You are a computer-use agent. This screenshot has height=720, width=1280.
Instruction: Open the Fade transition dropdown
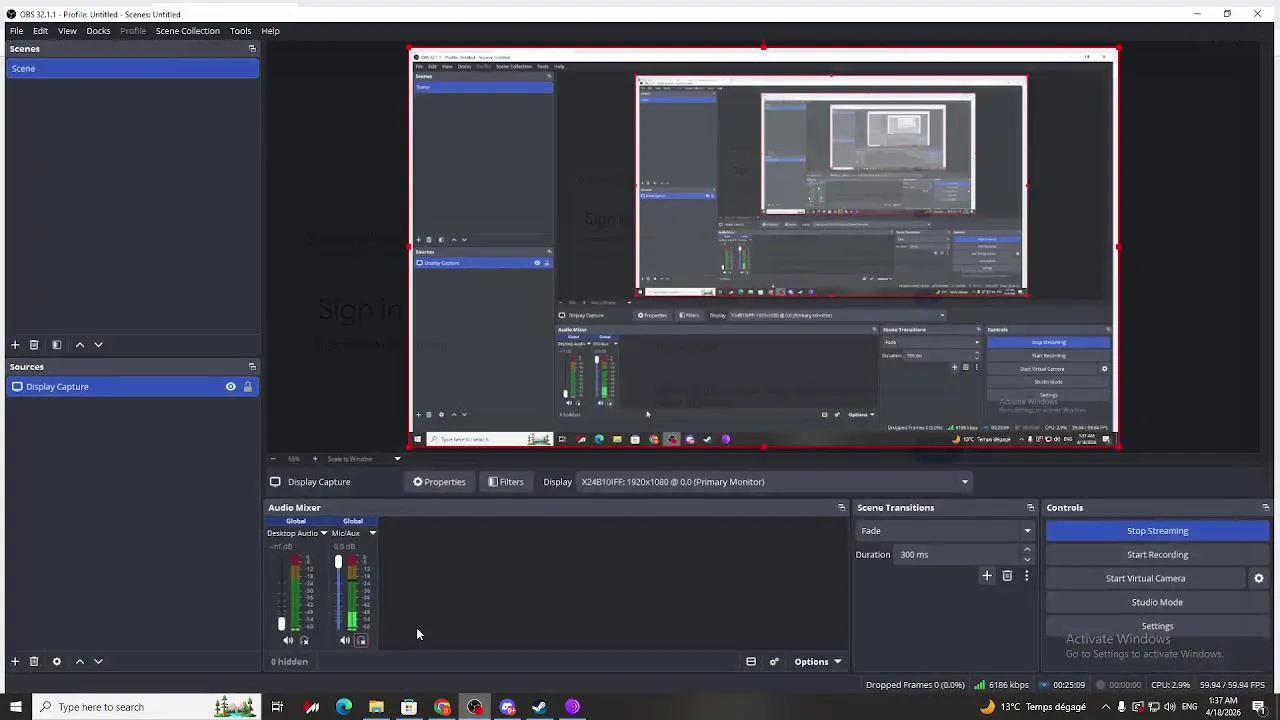tap(945, 531)
